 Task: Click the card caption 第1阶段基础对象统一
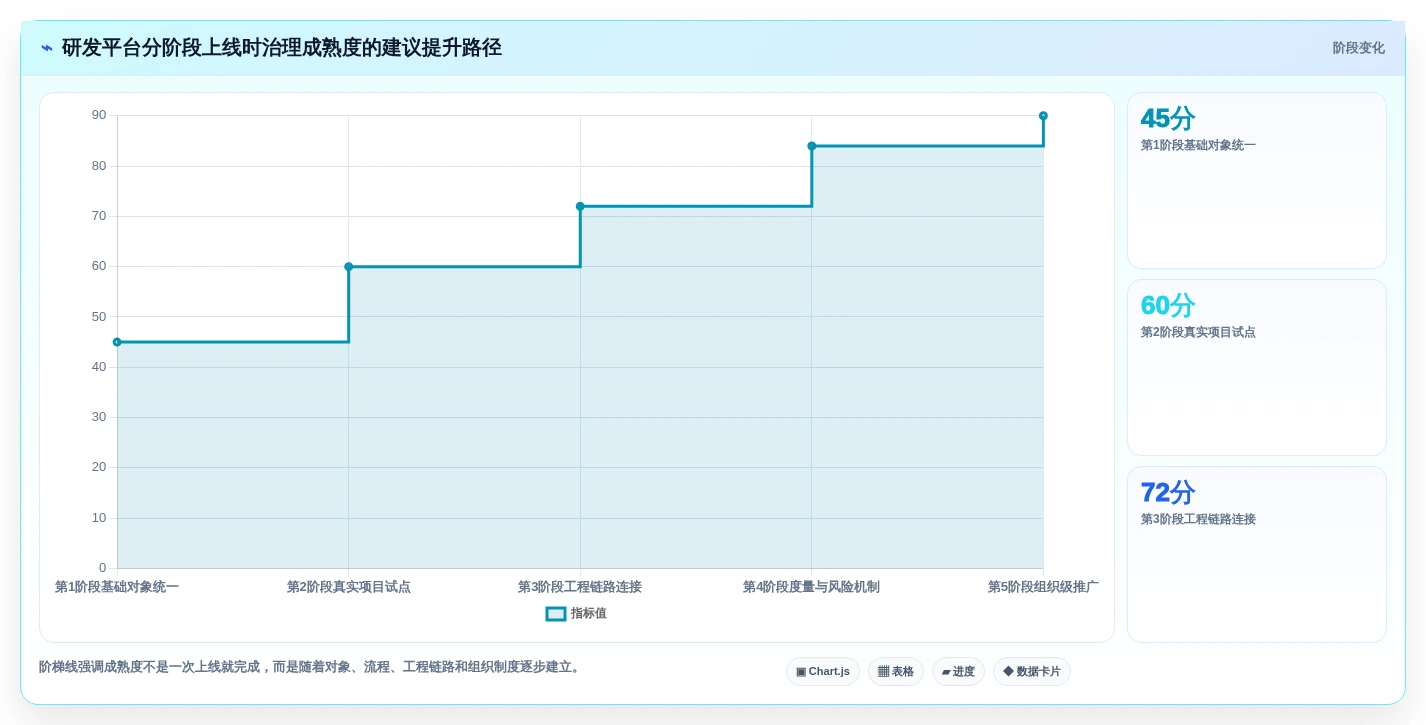coord(1198,145)
